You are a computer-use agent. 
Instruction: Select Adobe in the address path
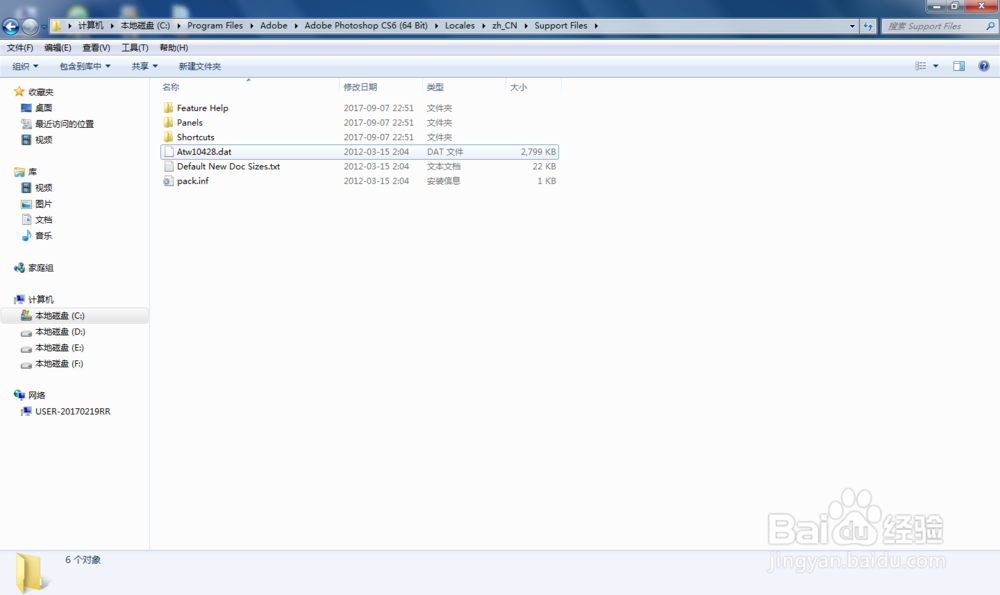tap(274, 26)
